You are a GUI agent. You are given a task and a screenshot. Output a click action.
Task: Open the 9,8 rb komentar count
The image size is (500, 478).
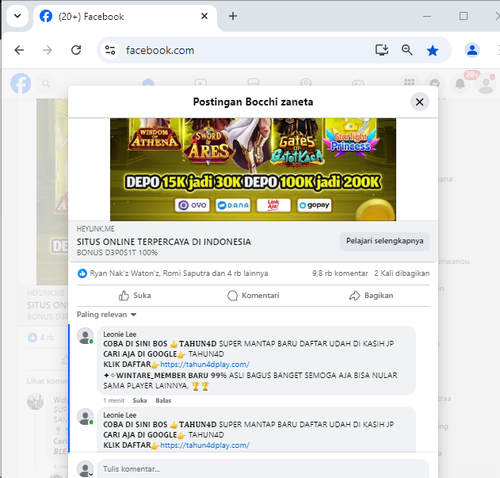pyautogui.click(x=340, y=273)
